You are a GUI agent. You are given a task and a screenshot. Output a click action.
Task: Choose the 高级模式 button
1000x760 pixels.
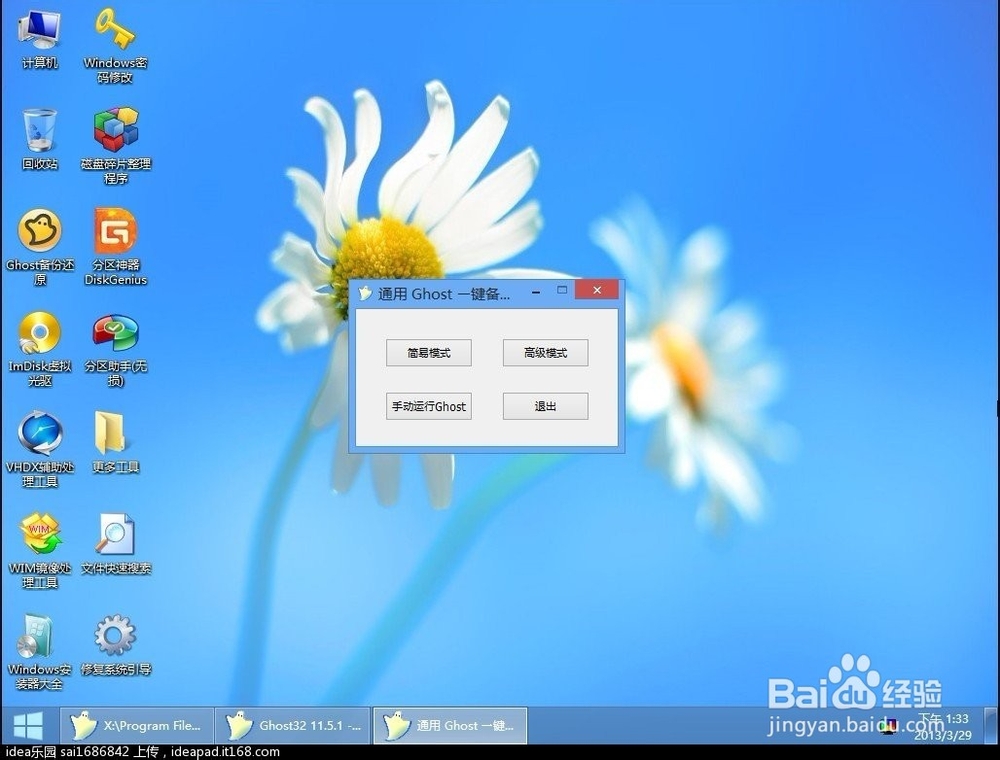pyautogui.click(x=545, y=353)
